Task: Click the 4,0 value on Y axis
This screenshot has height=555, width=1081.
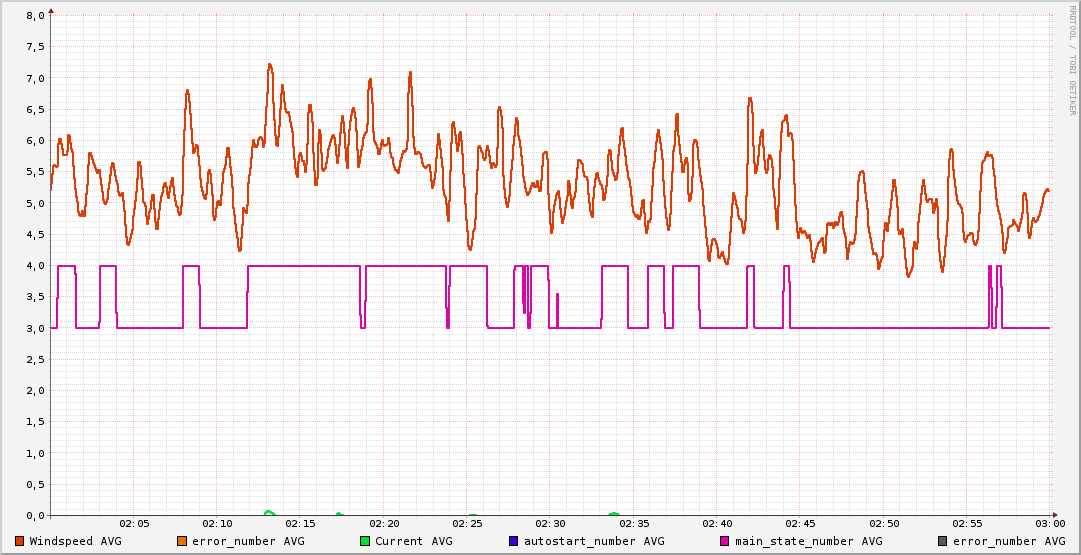Action: point(35,266)
